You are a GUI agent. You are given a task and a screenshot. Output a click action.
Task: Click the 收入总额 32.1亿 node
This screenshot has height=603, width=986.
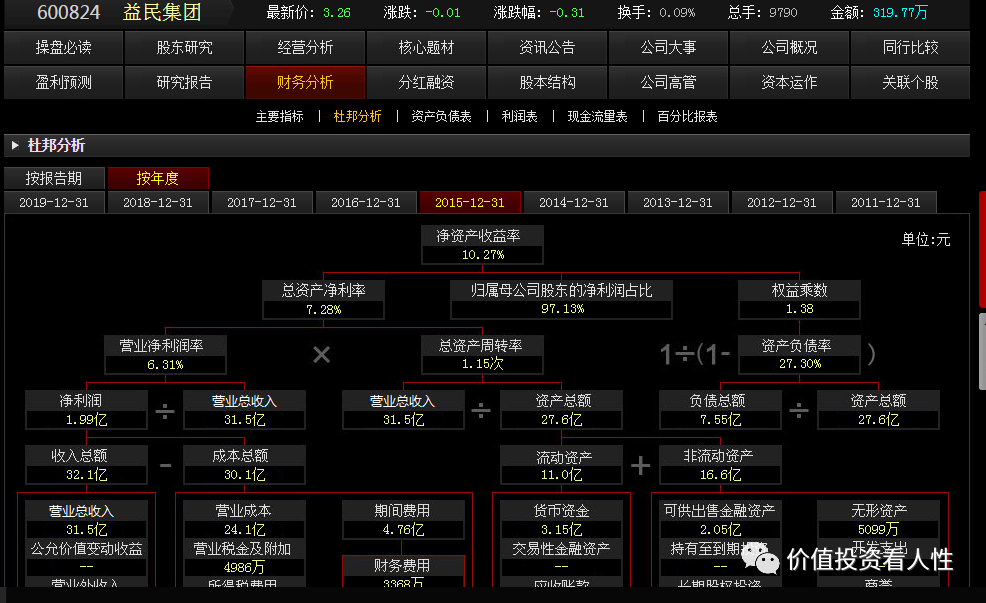[x=86, y=465]
